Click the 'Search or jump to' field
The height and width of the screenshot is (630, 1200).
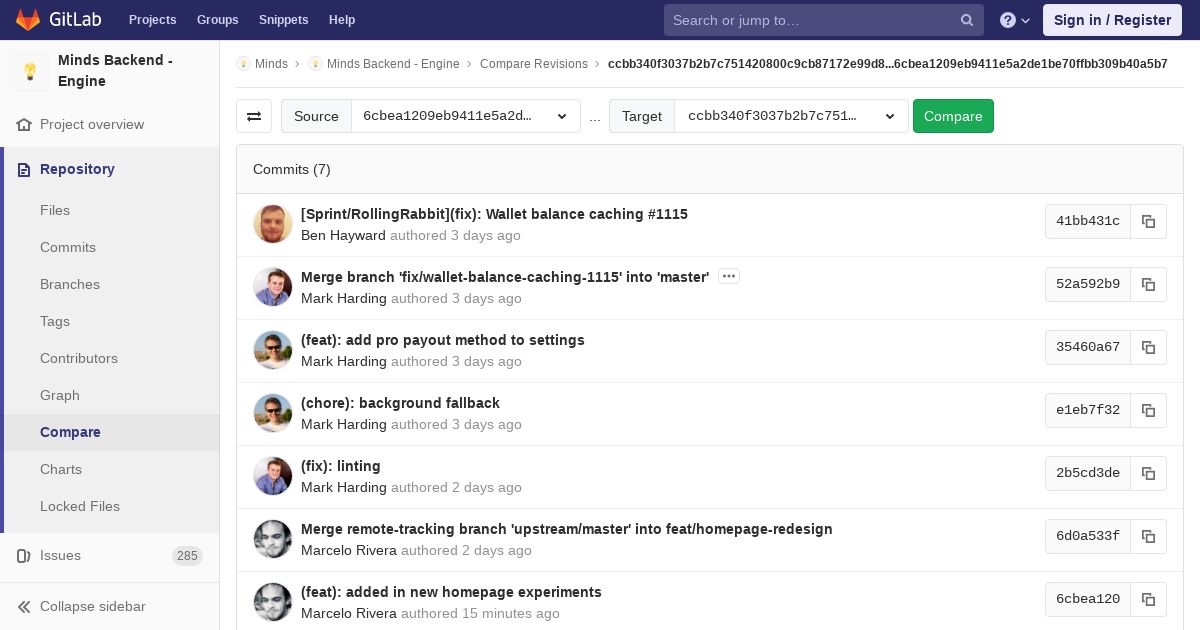coord(824,20)
